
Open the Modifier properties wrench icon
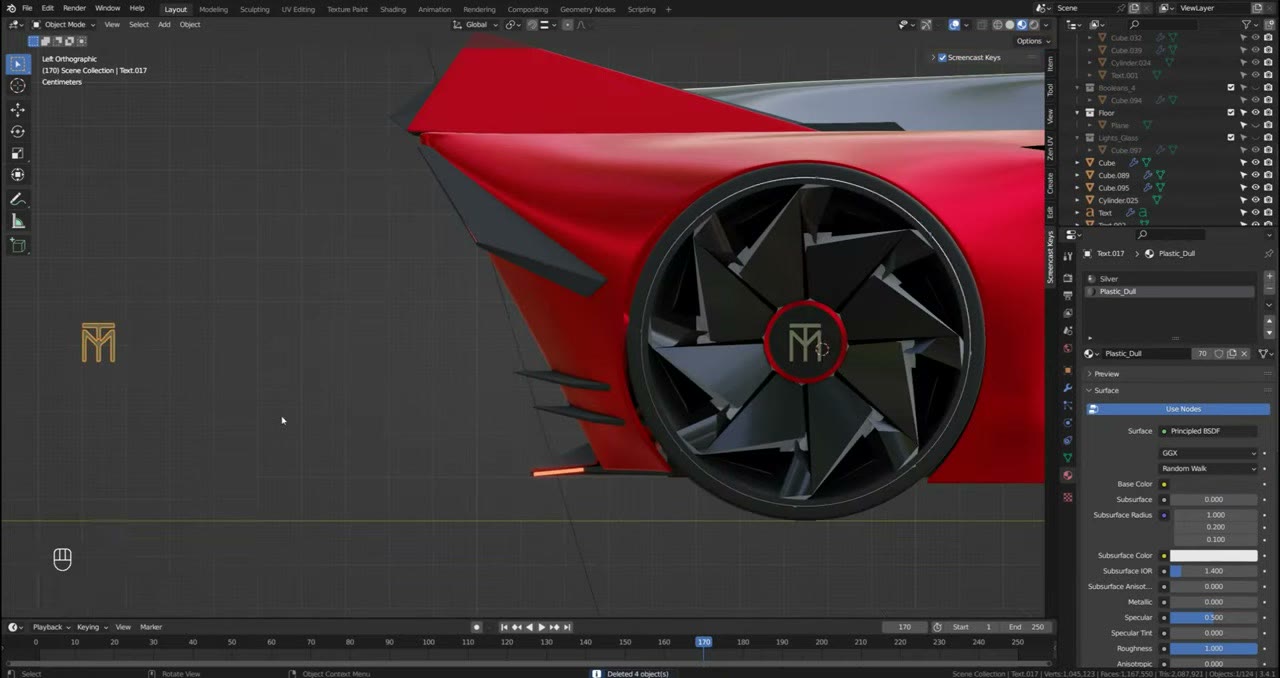pos(1068,388)
